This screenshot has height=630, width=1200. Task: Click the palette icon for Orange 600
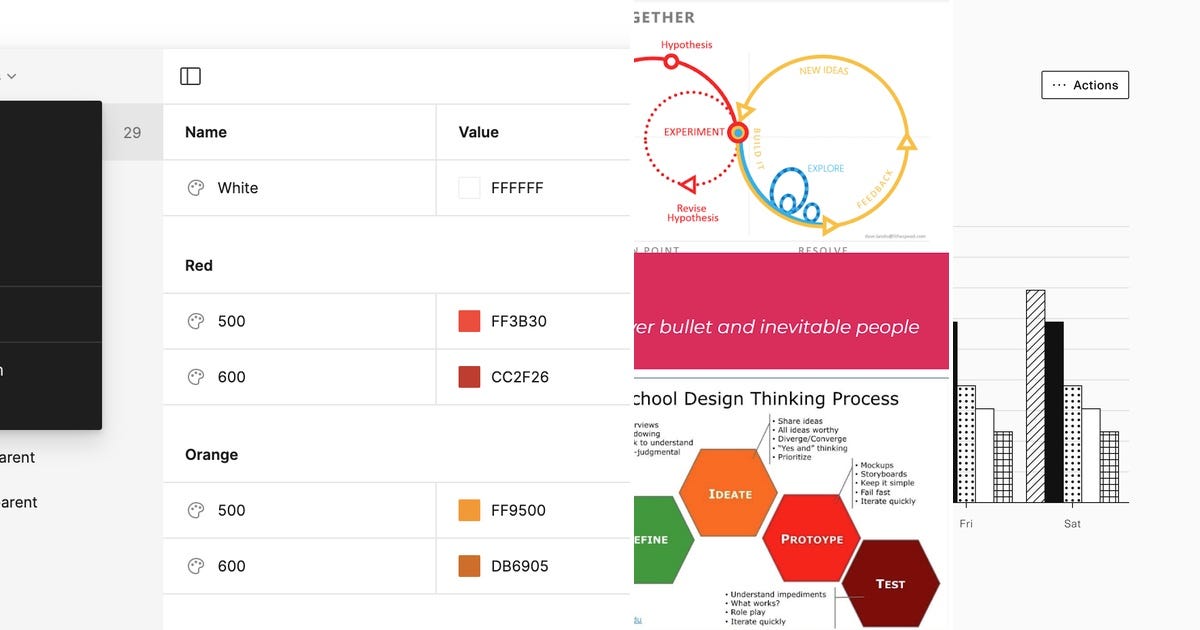(196, 566)
